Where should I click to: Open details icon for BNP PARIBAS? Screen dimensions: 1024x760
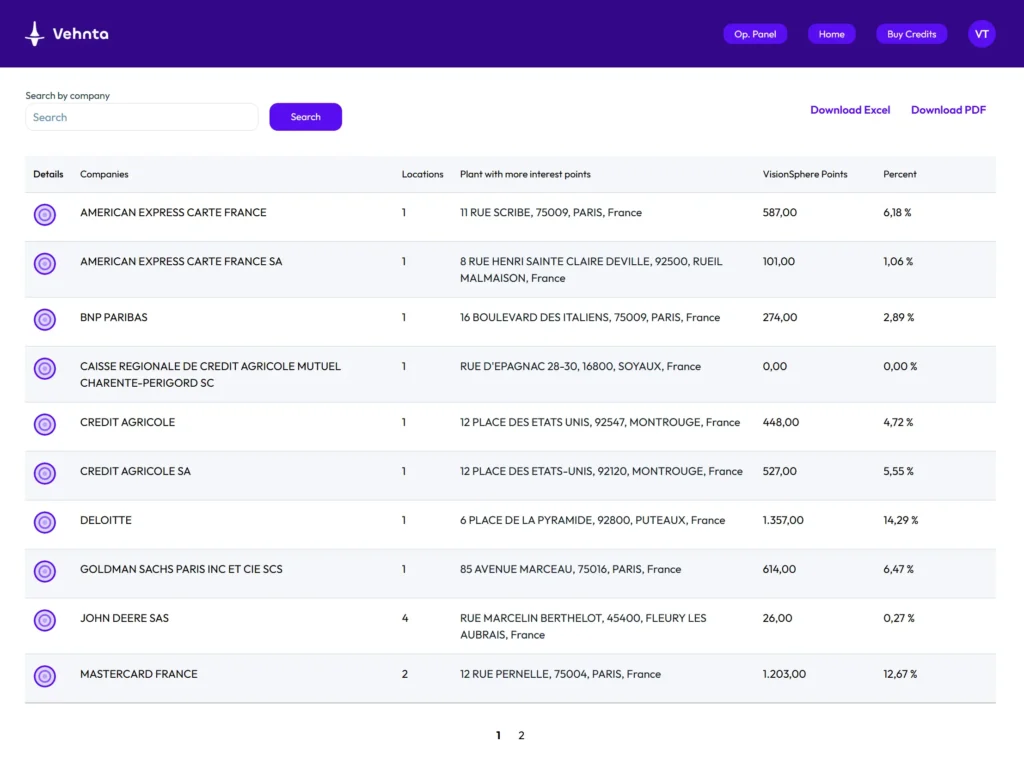tap(45, 319)
